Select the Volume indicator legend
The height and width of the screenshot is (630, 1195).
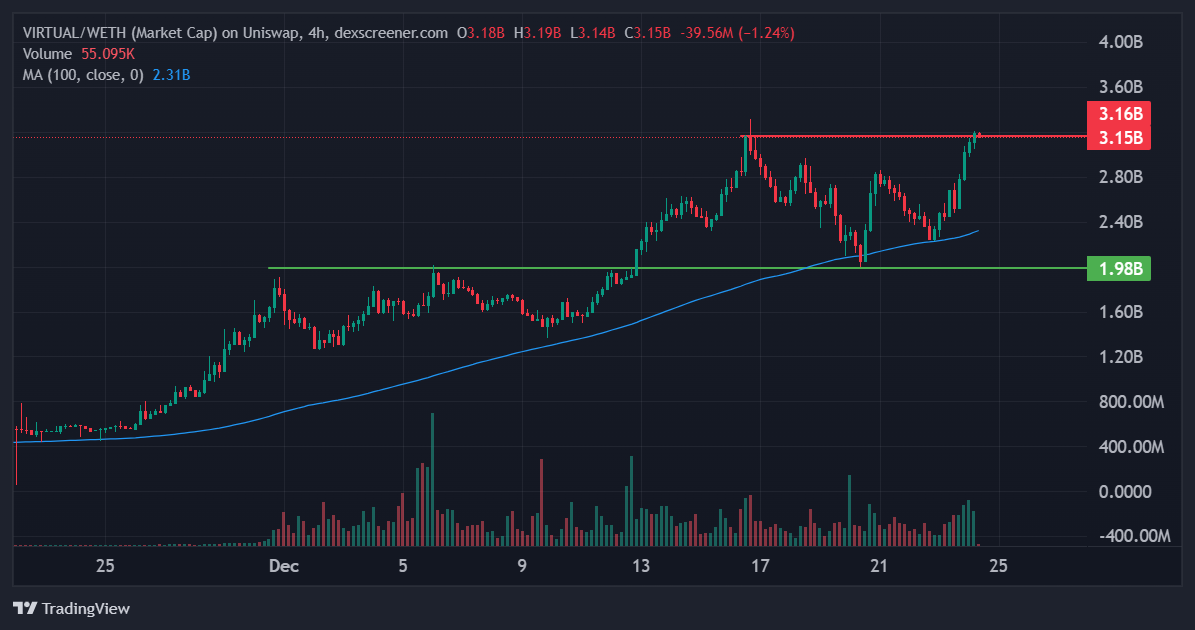coord(47,54)
